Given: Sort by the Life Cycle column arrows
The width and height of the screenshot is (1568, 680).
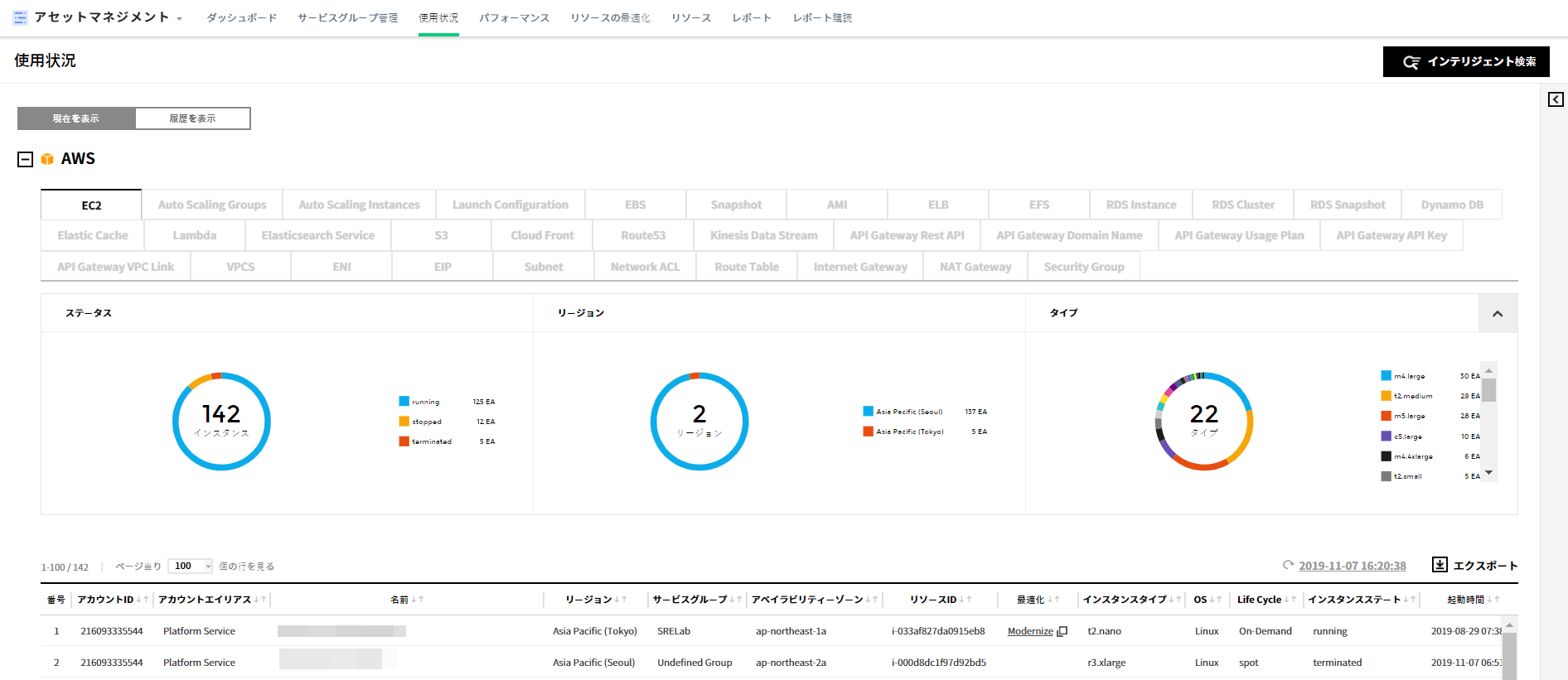Looking at the screenshot, I should (x=1290, y=600).
